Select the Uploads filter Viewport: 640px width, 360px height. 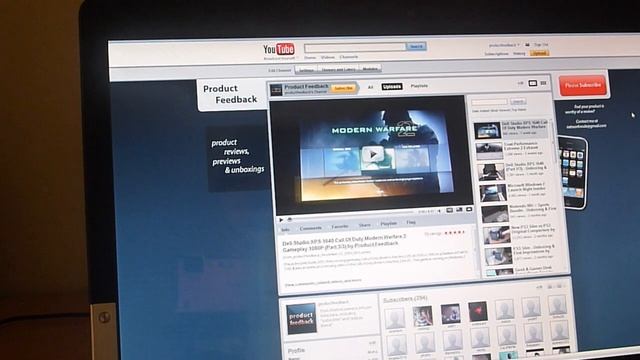point(392,87)
